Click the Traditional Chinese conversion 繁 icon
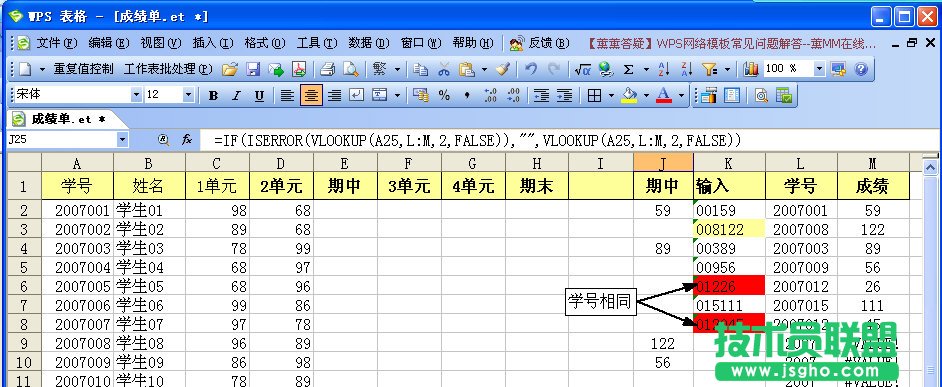 pos(379,69)
